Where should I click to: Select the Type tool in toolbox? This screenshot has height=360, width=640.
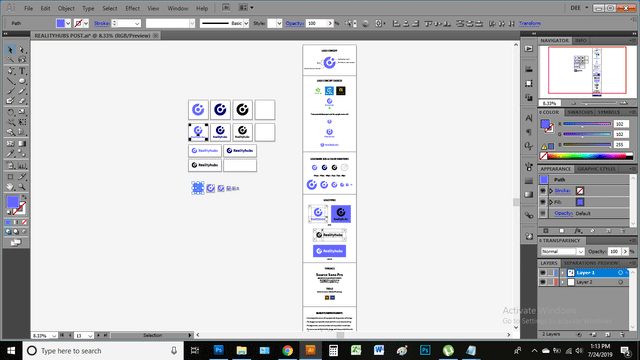coord(22,71)
